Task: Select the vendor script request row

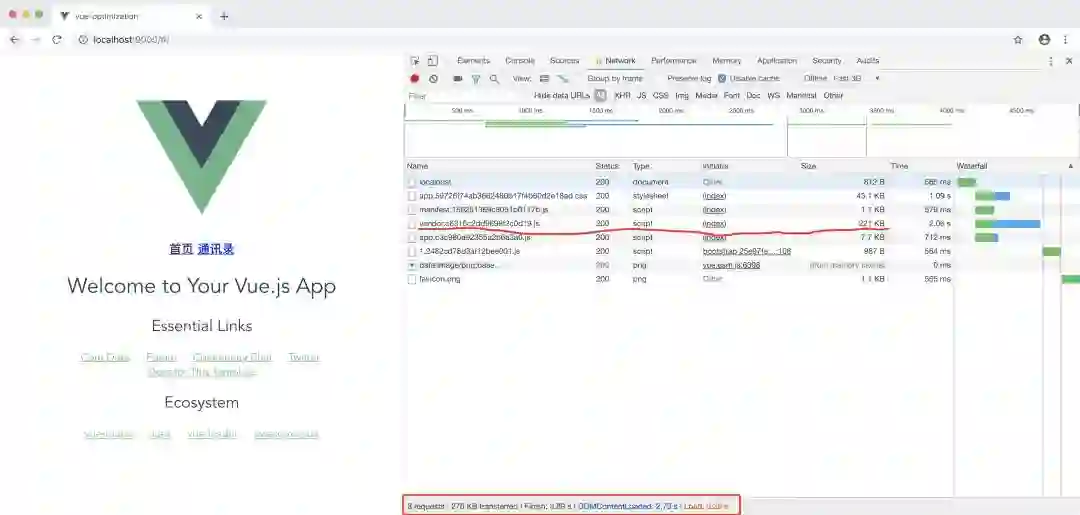Action: pos(678,224)
